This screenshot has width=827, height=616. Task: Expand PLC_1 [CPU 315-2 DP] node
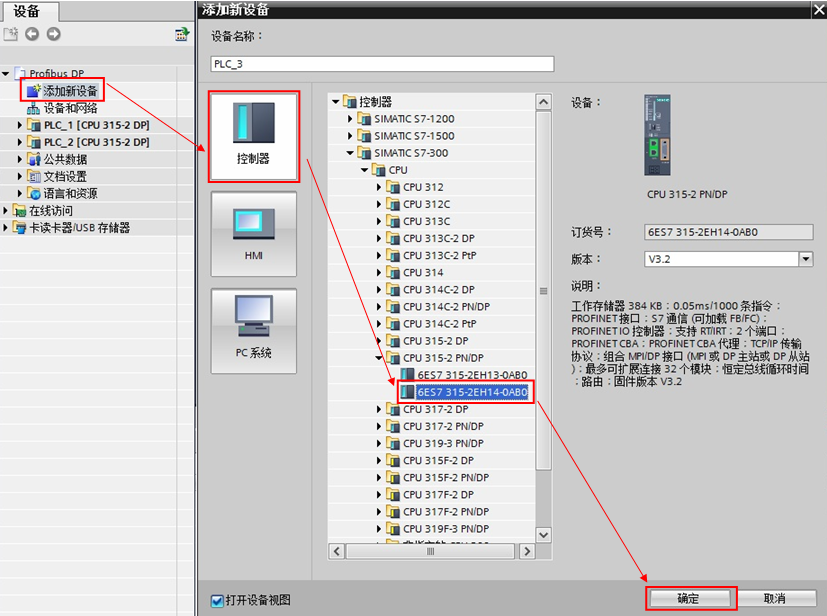(20, 125)
